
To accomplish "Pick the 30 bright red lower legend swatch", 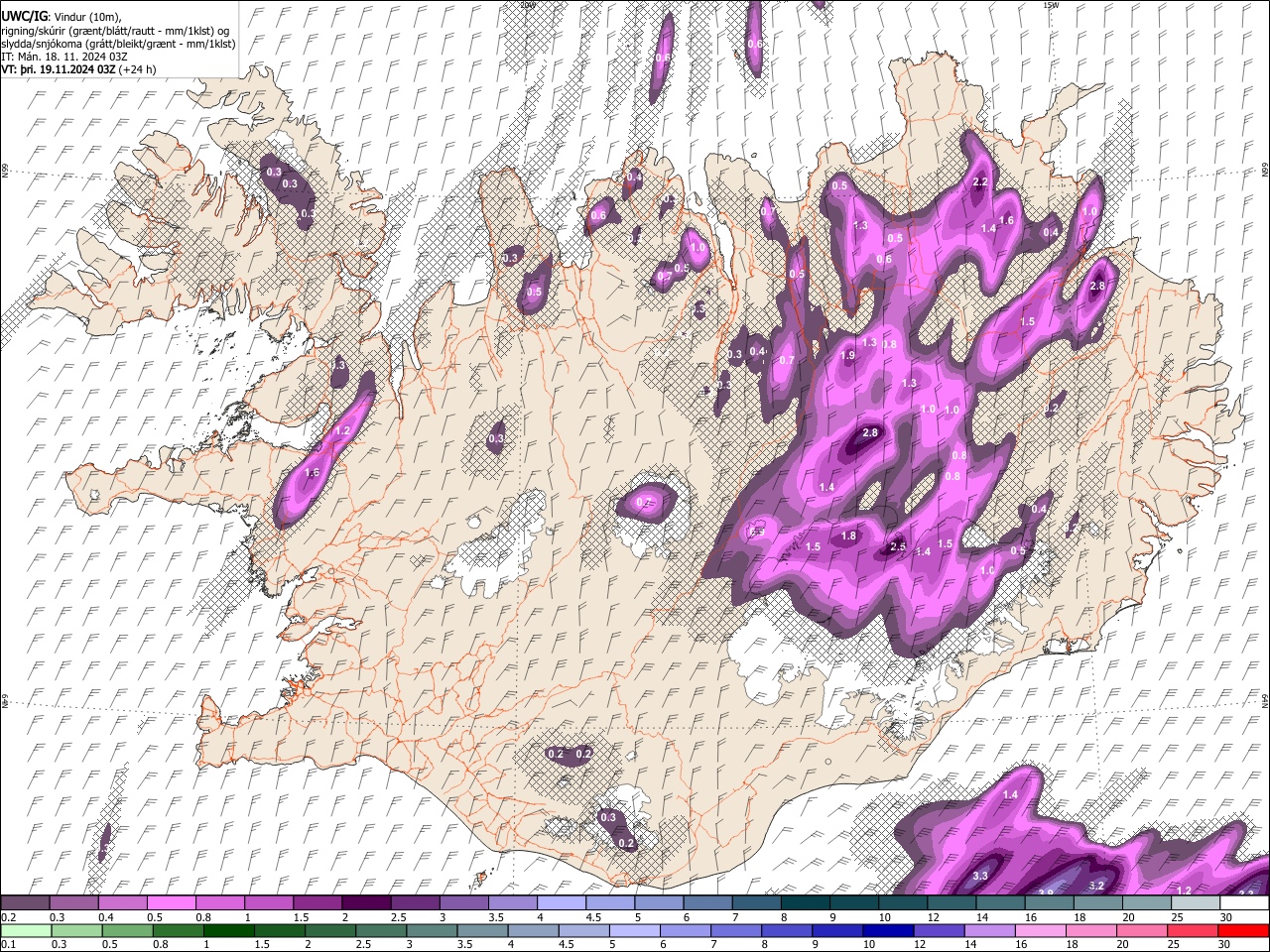I will (1243, 930).
